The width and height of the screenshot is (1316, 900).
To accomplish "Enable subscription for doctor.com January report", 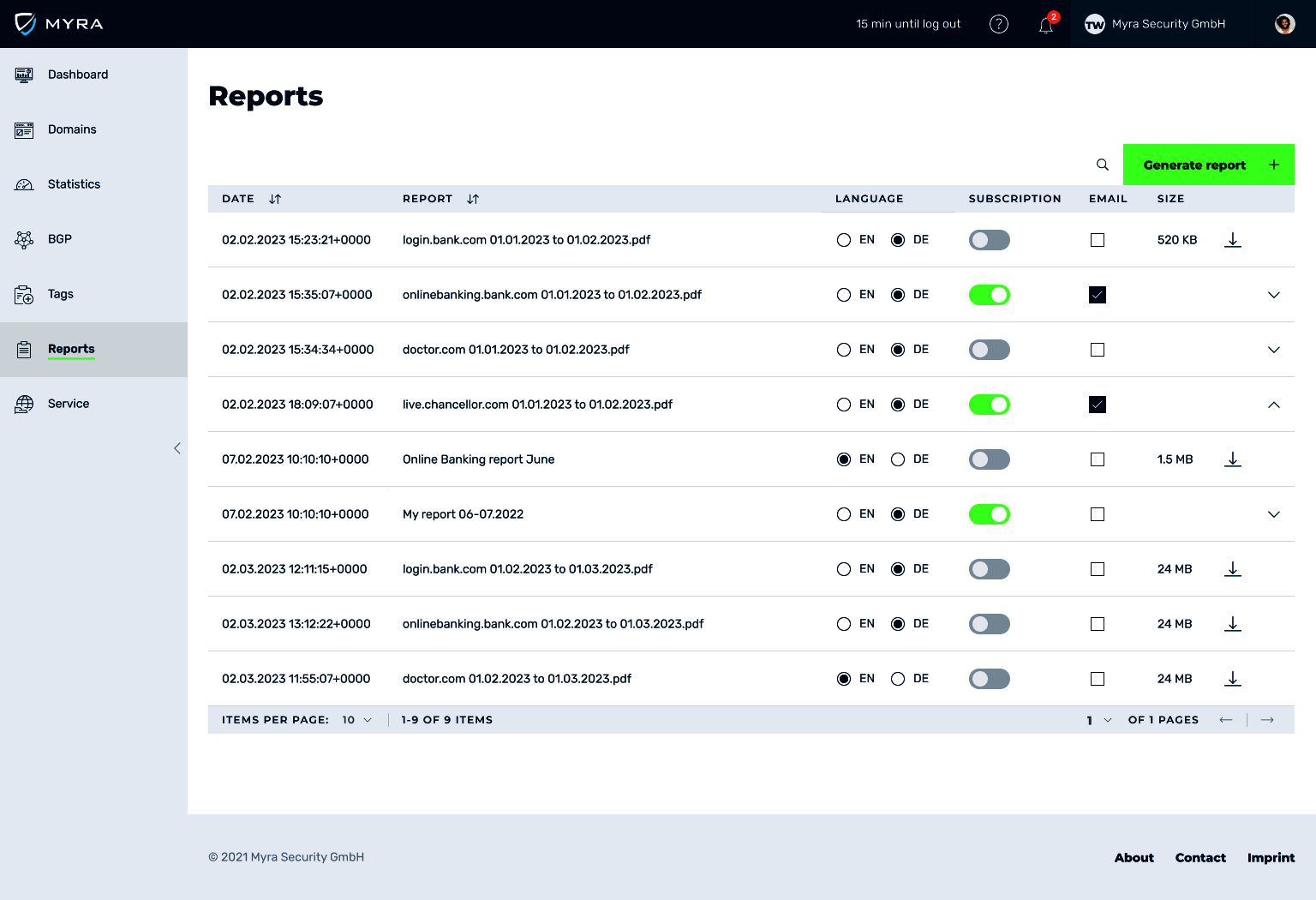I will [x=990, y=350].
